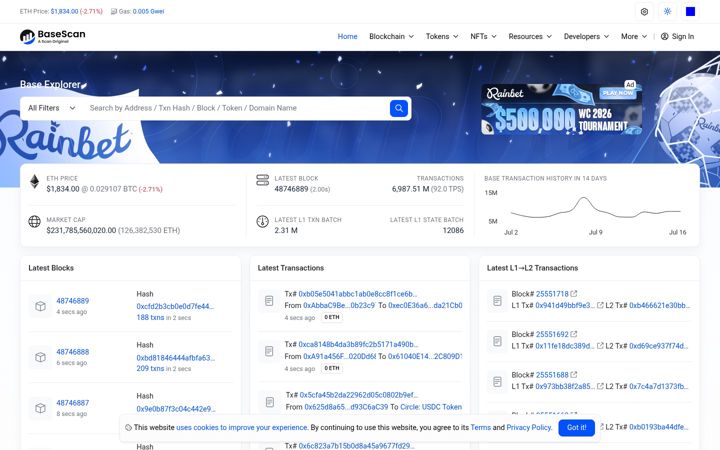Expand the Developers menu
Viewport: 720px width, 450px height.
point(586,36)
